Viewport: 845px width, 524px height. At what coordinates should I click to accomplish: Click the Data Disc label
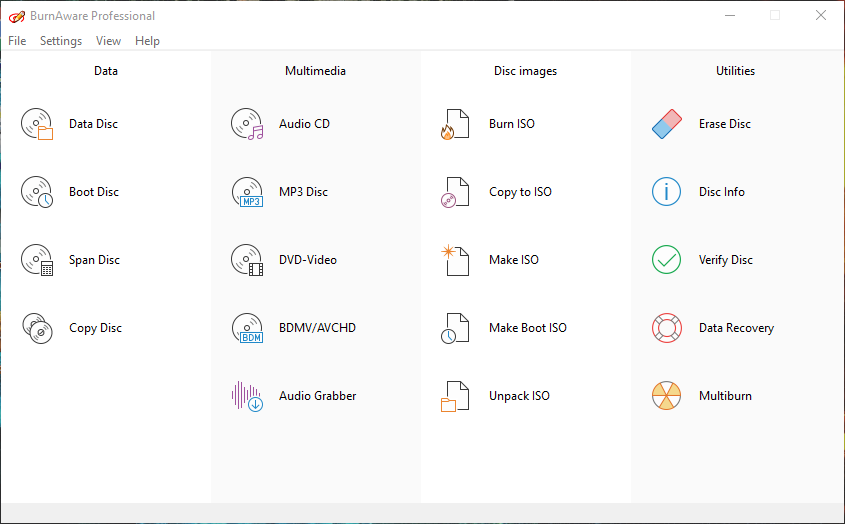(x=93, y=124)
